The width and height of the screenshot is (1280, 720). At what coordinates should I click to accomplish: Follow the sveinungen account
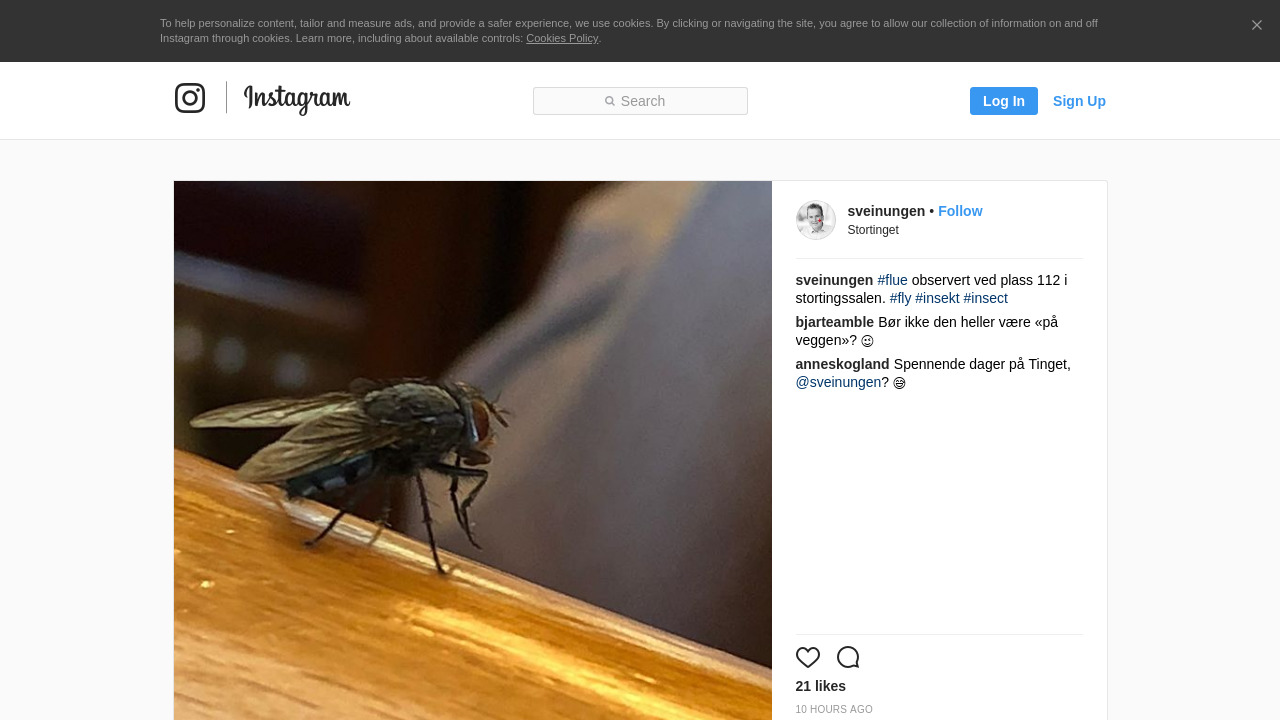coord(960,211)
